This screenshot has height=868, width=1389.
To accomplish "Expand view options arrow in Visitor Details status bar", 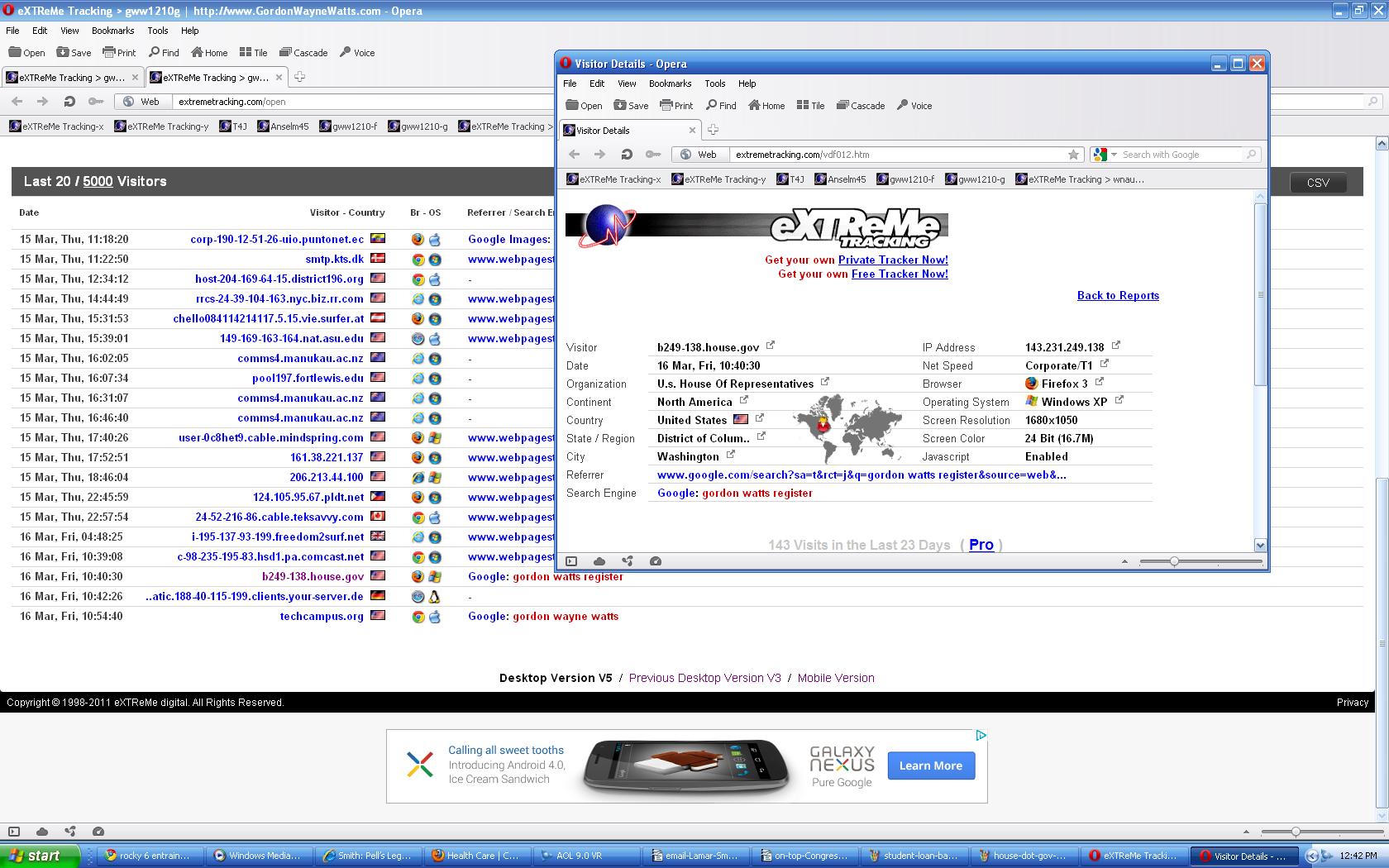I will pyautogui.click(x=1124, y=561).
